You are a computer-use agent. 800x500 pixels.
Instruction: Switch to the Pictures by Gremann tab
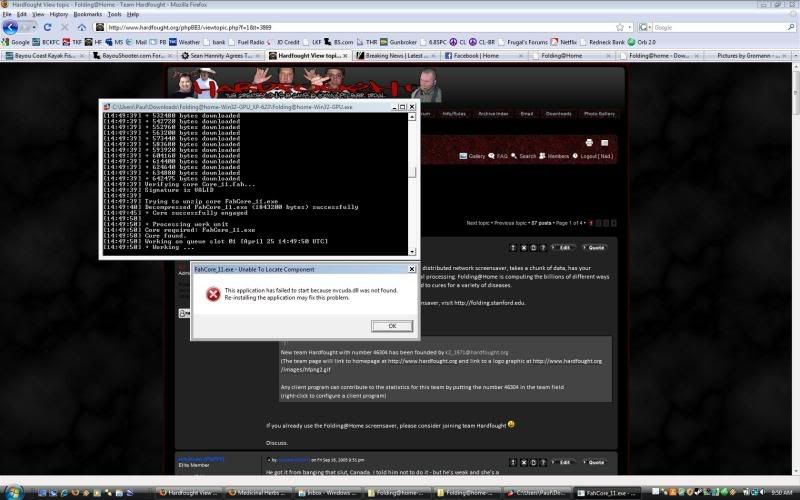(x=747, y=55)
